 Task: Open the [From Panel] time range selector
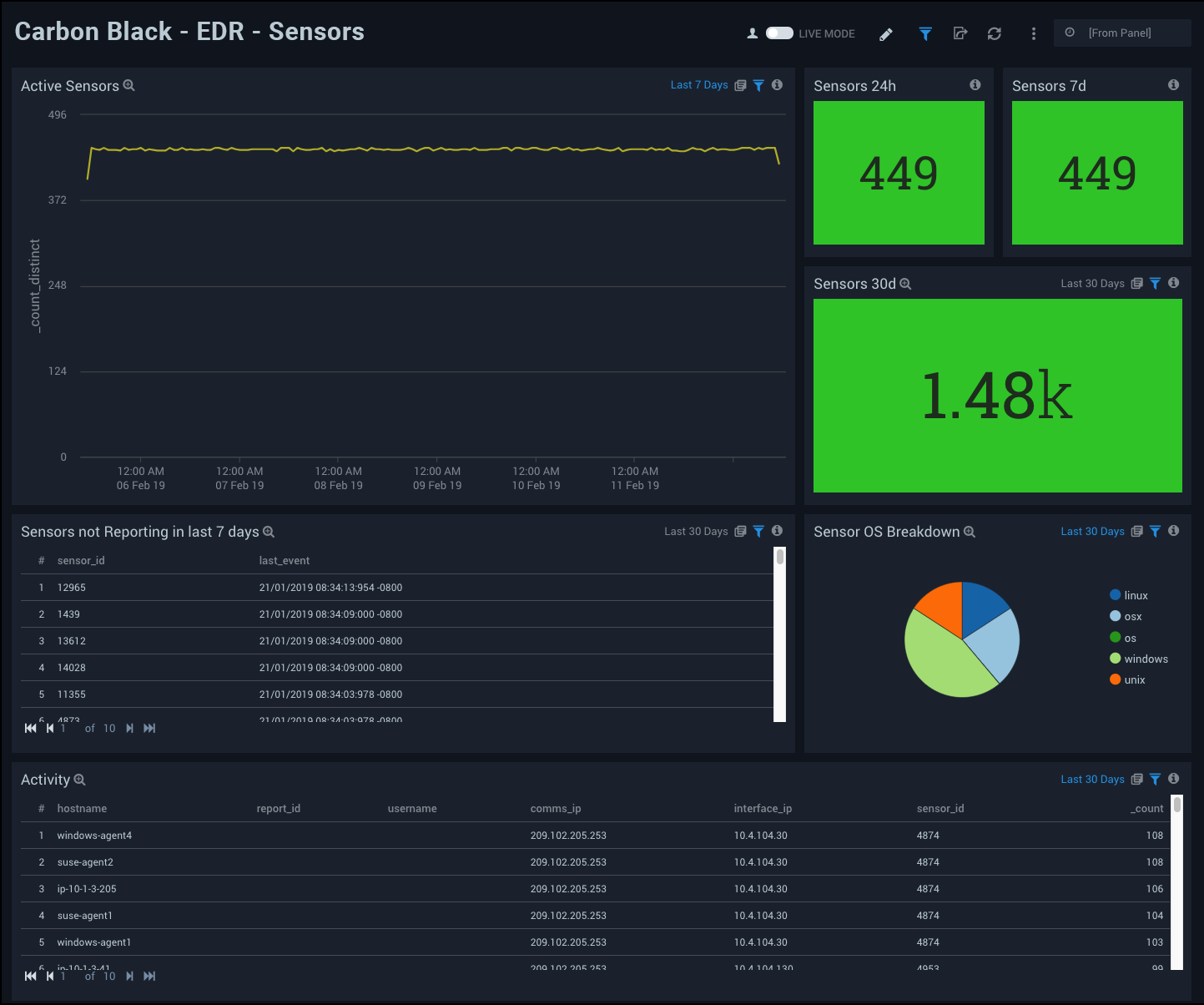1121,33
